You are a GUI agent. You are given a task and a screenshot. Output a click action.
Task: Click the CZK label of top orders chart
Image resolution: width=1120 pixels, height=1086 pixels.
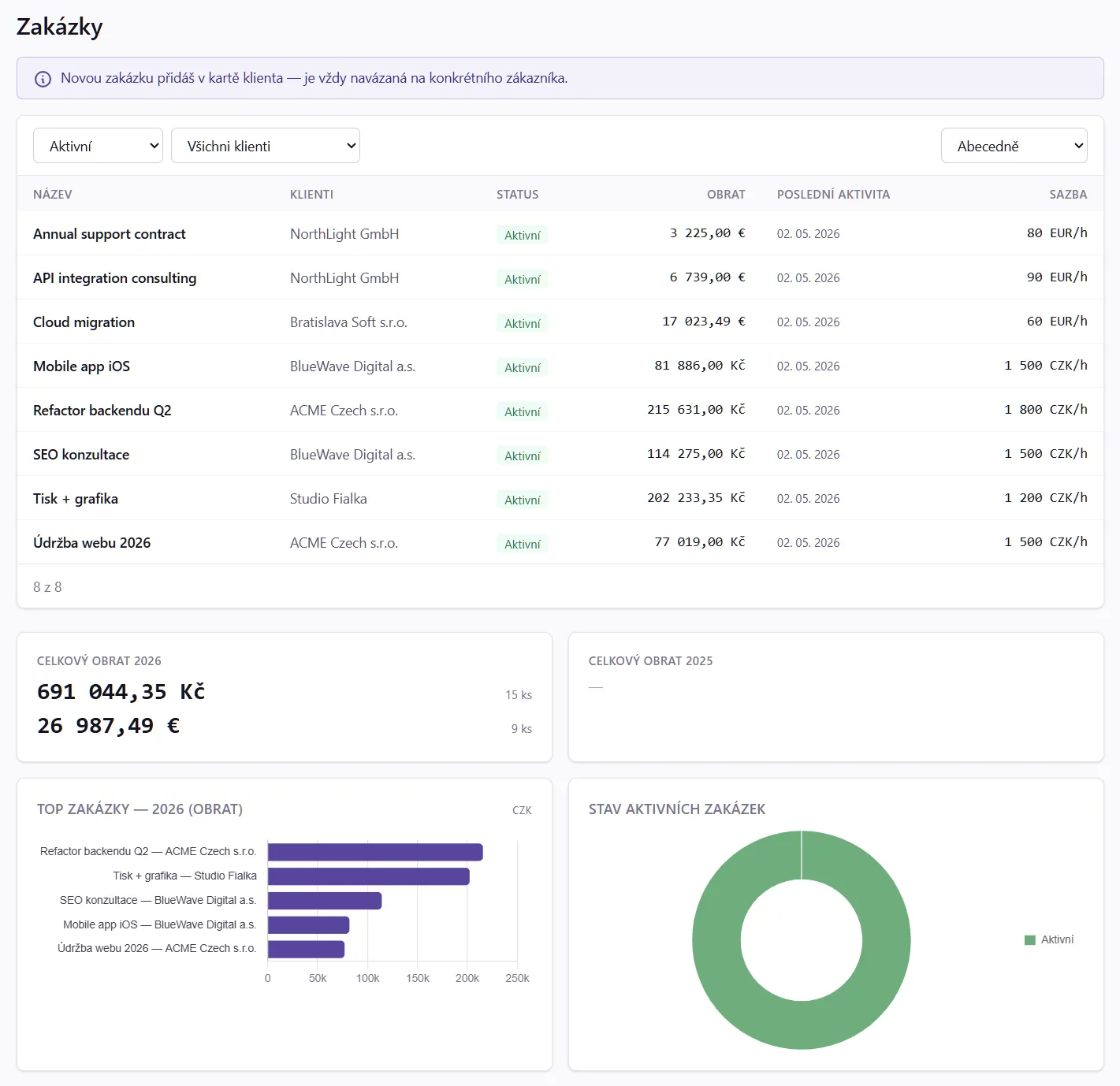(522, 810)
